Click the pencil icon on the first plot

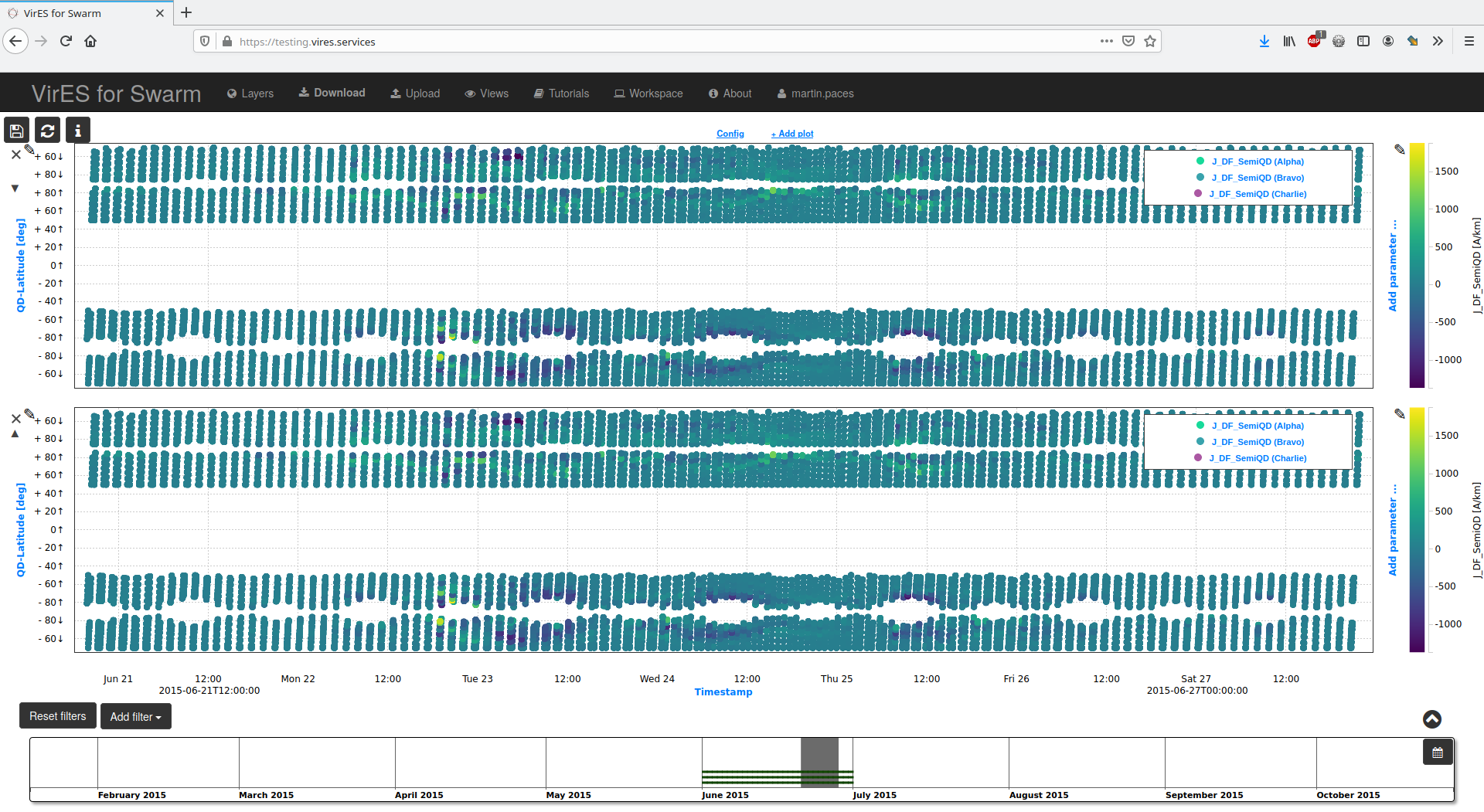[x=29, y=150]
